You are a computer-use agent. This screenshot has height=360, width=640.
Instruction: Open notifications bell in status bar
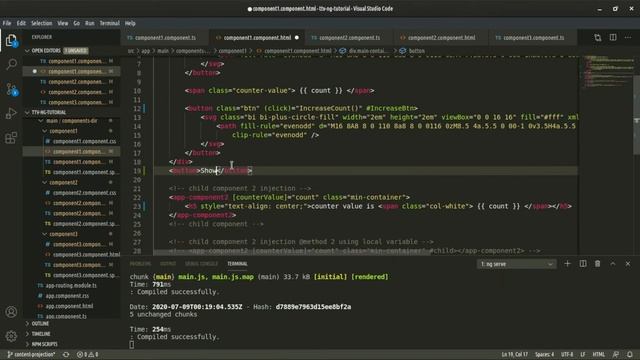pos(630,354)
